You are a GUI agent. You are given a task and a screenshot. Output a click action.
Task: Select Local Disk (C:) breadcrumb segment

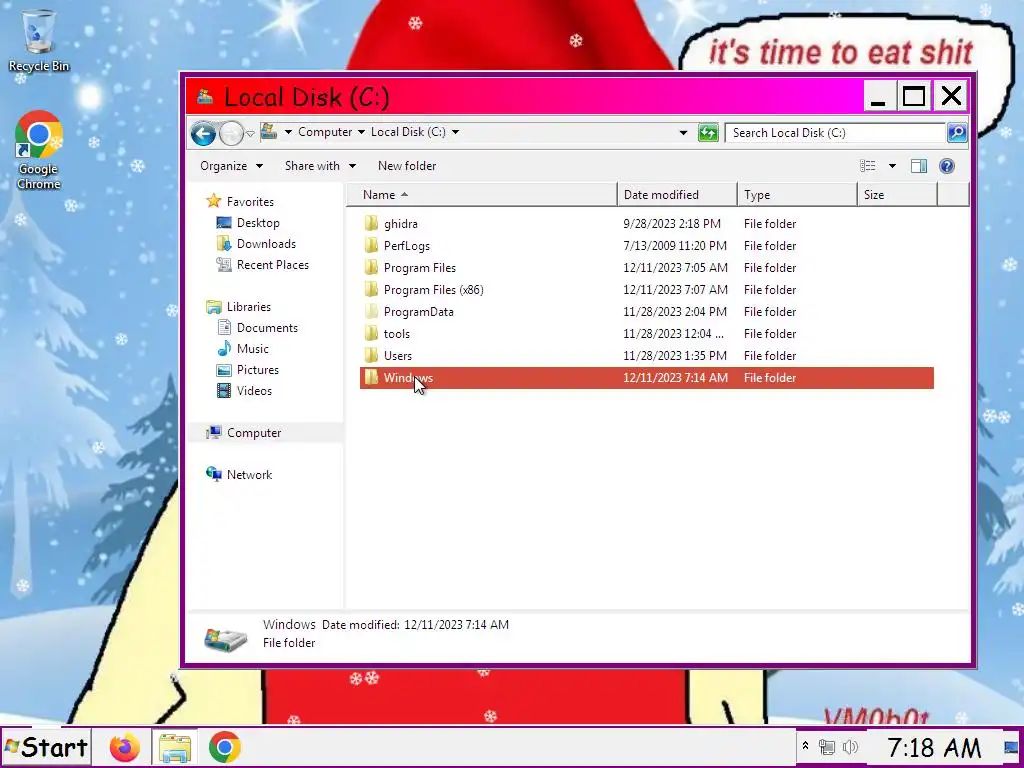pos(408,132)
